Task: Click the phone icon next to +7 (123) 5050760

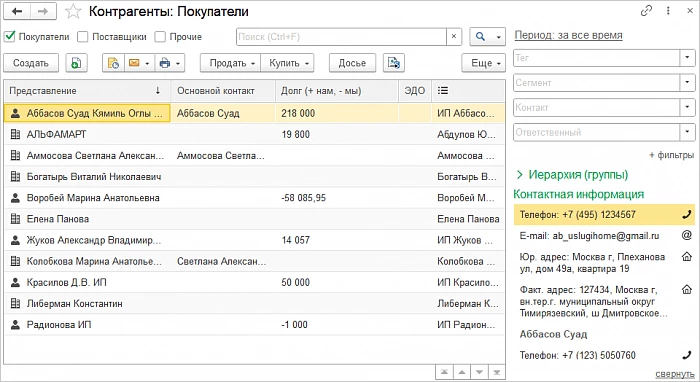Action: pyautogui.click(x=687, y=355)
